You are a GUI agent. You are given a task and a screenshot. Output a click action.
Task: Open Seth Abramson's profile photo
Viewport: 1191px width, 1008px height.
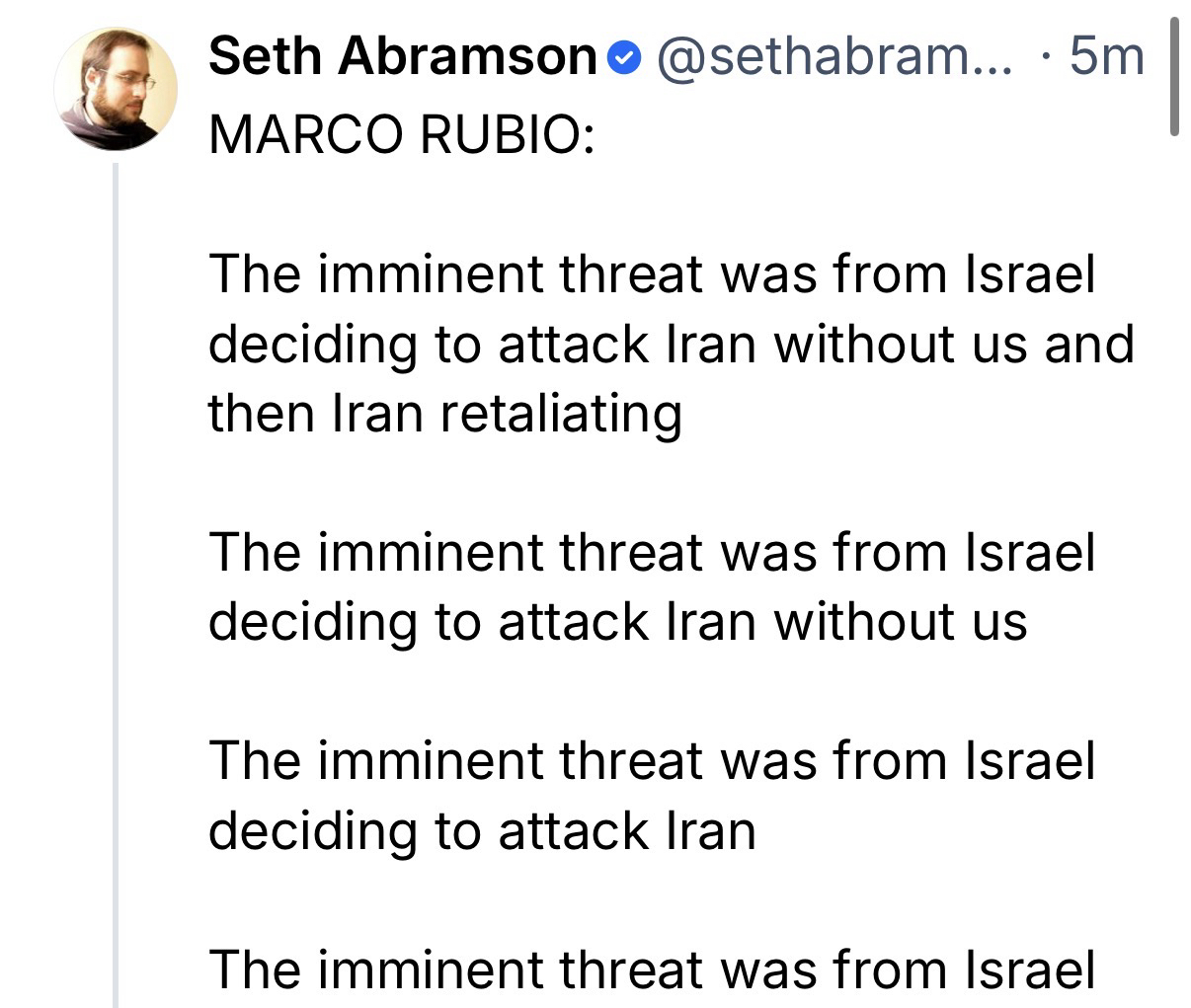[115, 89]
